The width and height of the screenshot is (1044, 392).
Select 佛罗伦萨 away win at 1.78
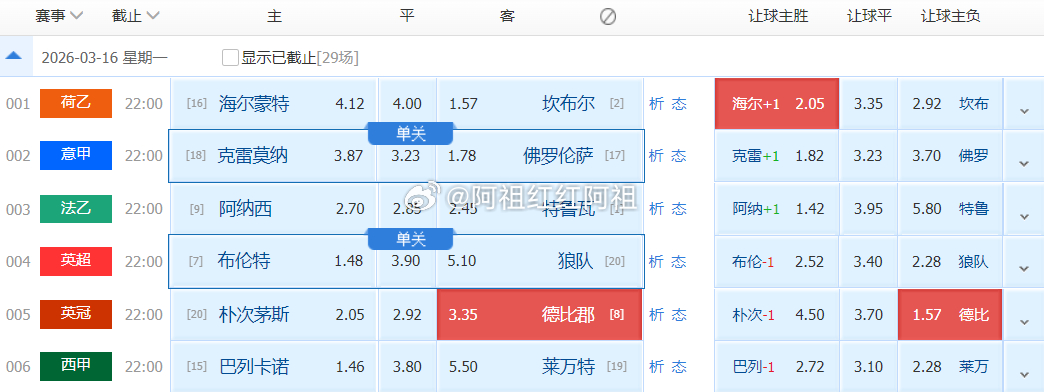coord(539,156)
